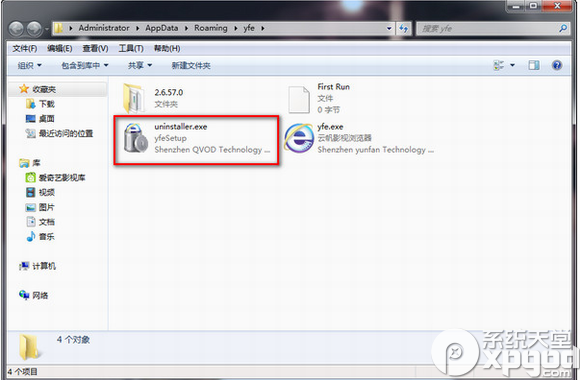Open the 帮助(H) menu

[167, 48]
